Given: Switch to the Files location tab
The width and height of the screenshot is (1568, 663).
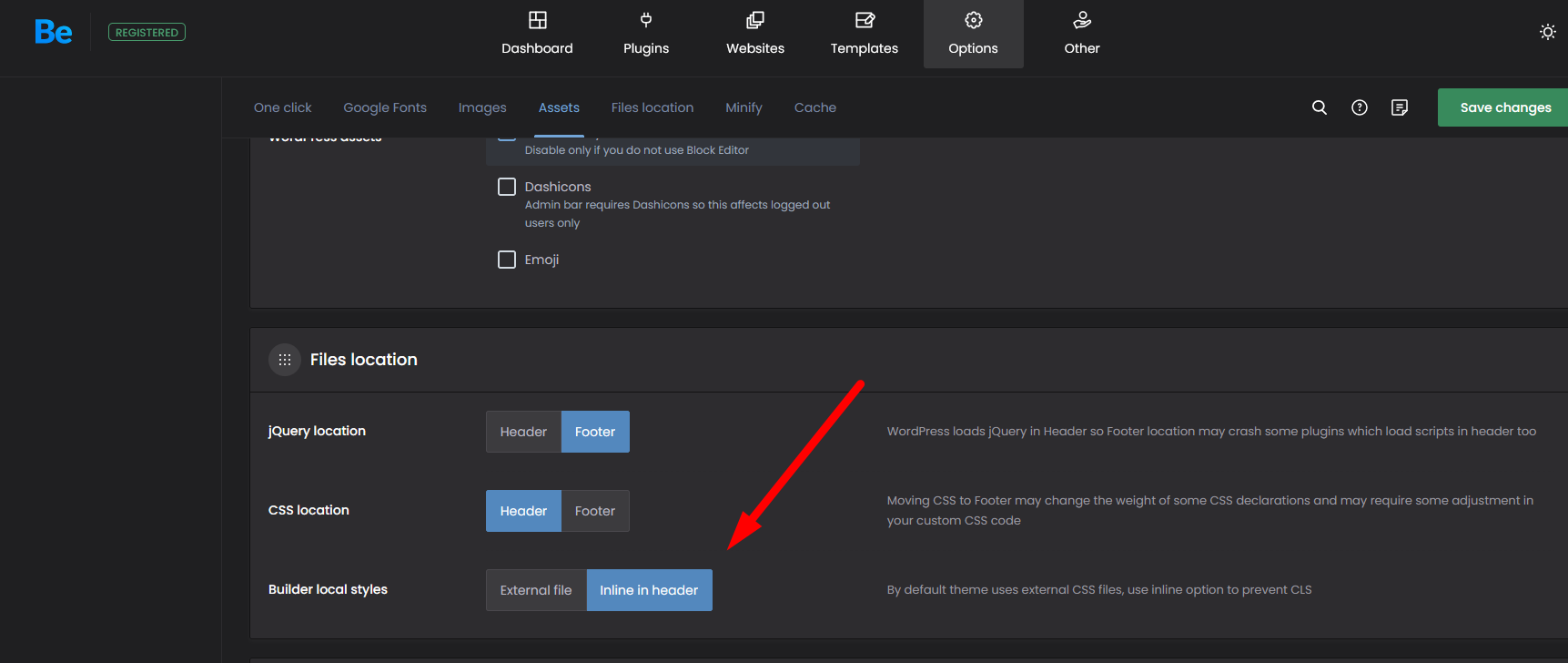Looking at the screenshot, I should click(x=652, y=107).
